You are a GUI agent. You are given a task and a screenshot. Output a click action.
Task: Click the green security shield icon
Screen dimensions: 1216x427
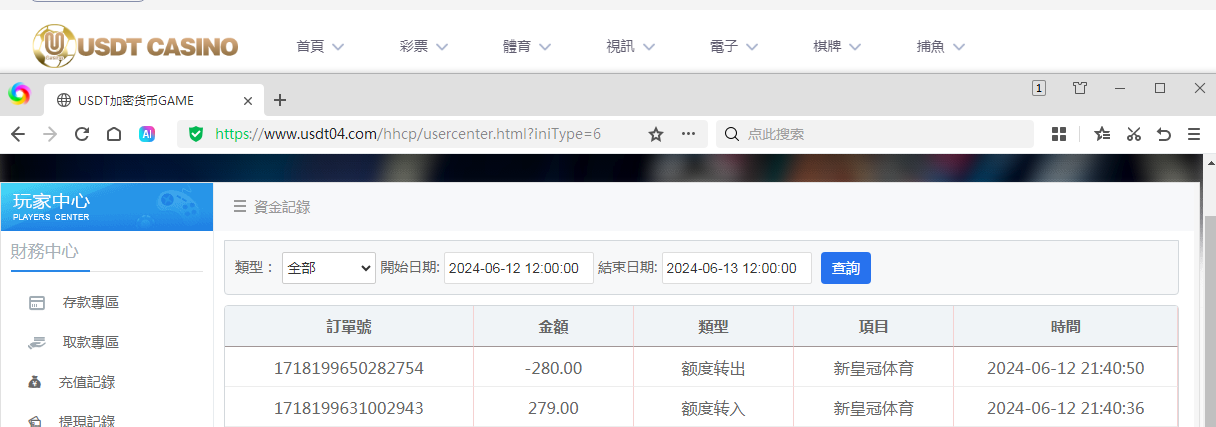(x=196, y=134)
